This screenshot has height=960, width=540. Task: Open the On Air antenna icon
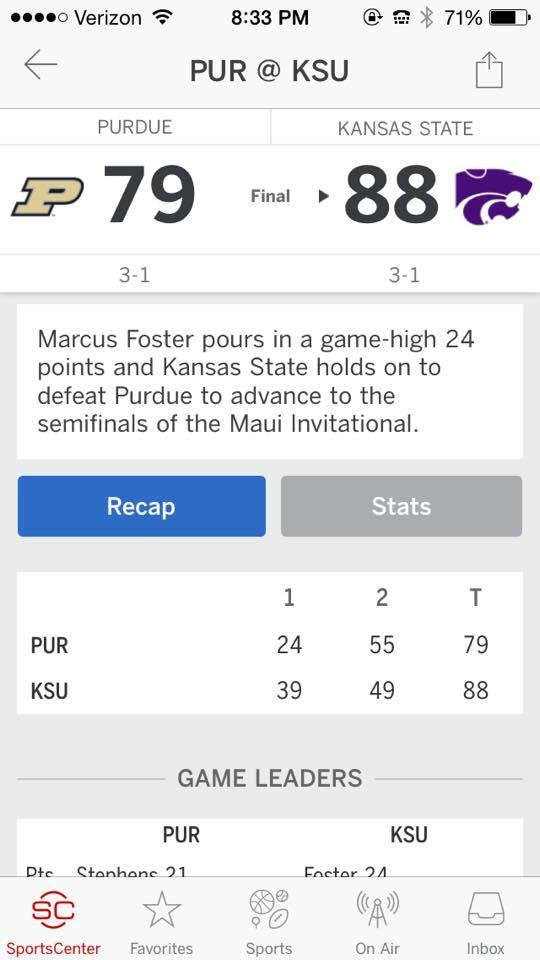(377, 910)
